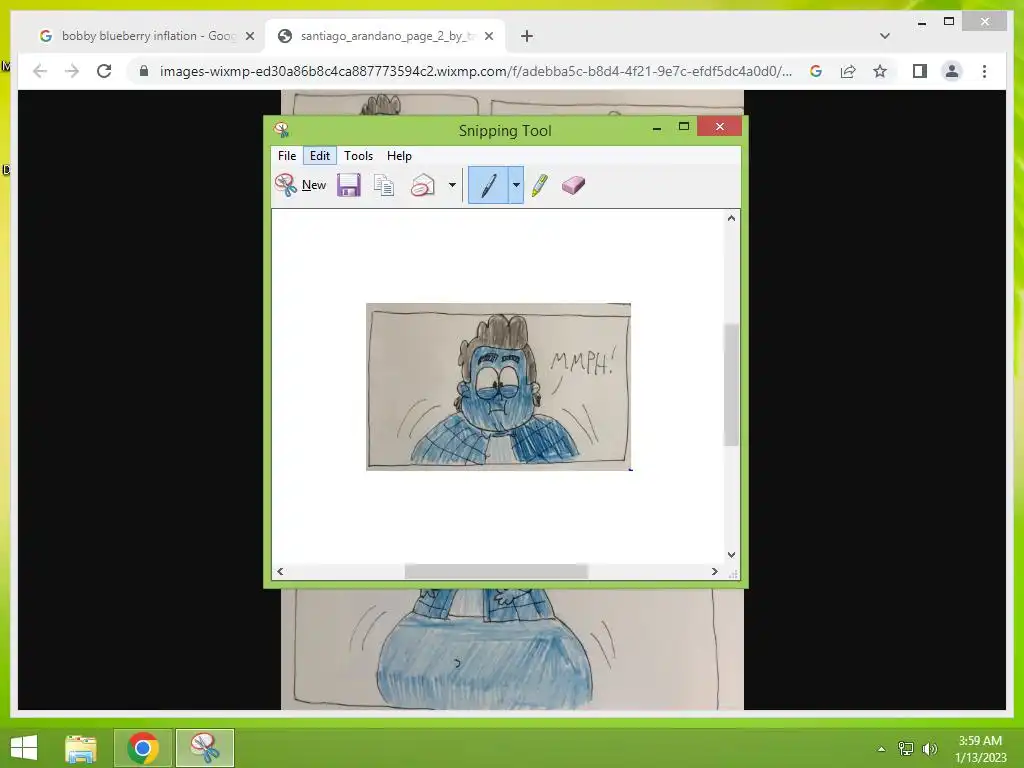Click the snip horizontal scrollbar right arrow
1024x768 pixels.
click(x=714, y=571)
